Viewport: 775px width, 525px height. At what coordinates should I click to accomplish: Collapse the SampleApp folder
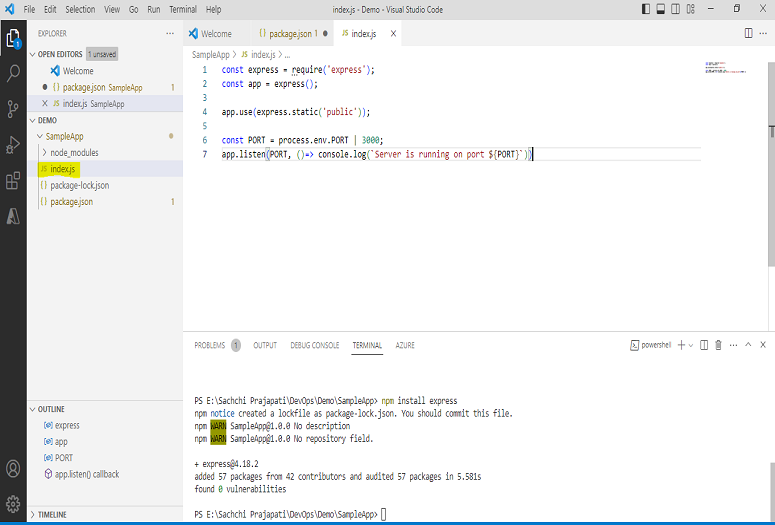pyautogui.click(x=41, y=136)
